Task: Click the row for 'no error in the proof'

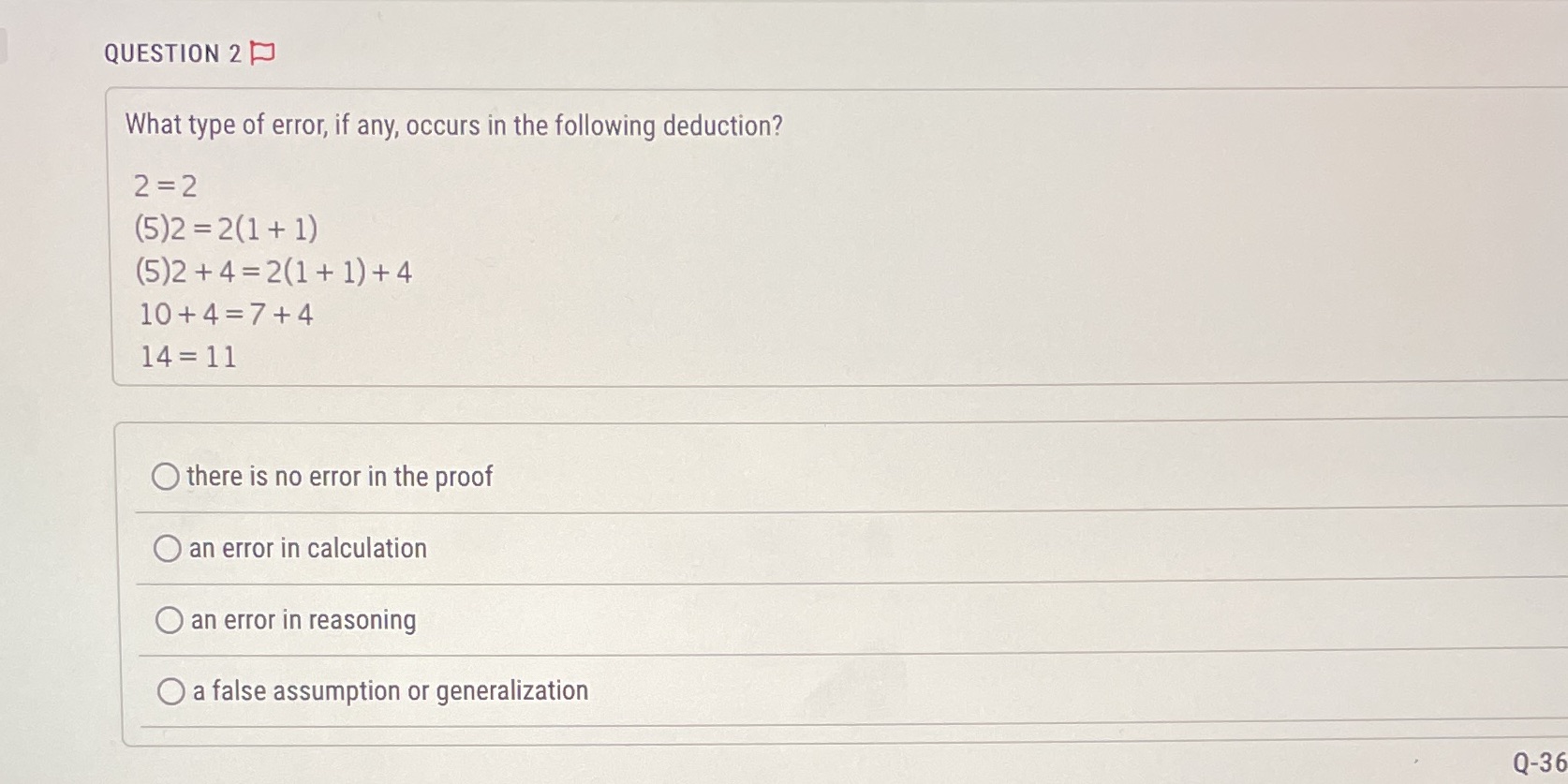Action: [341, 477]
